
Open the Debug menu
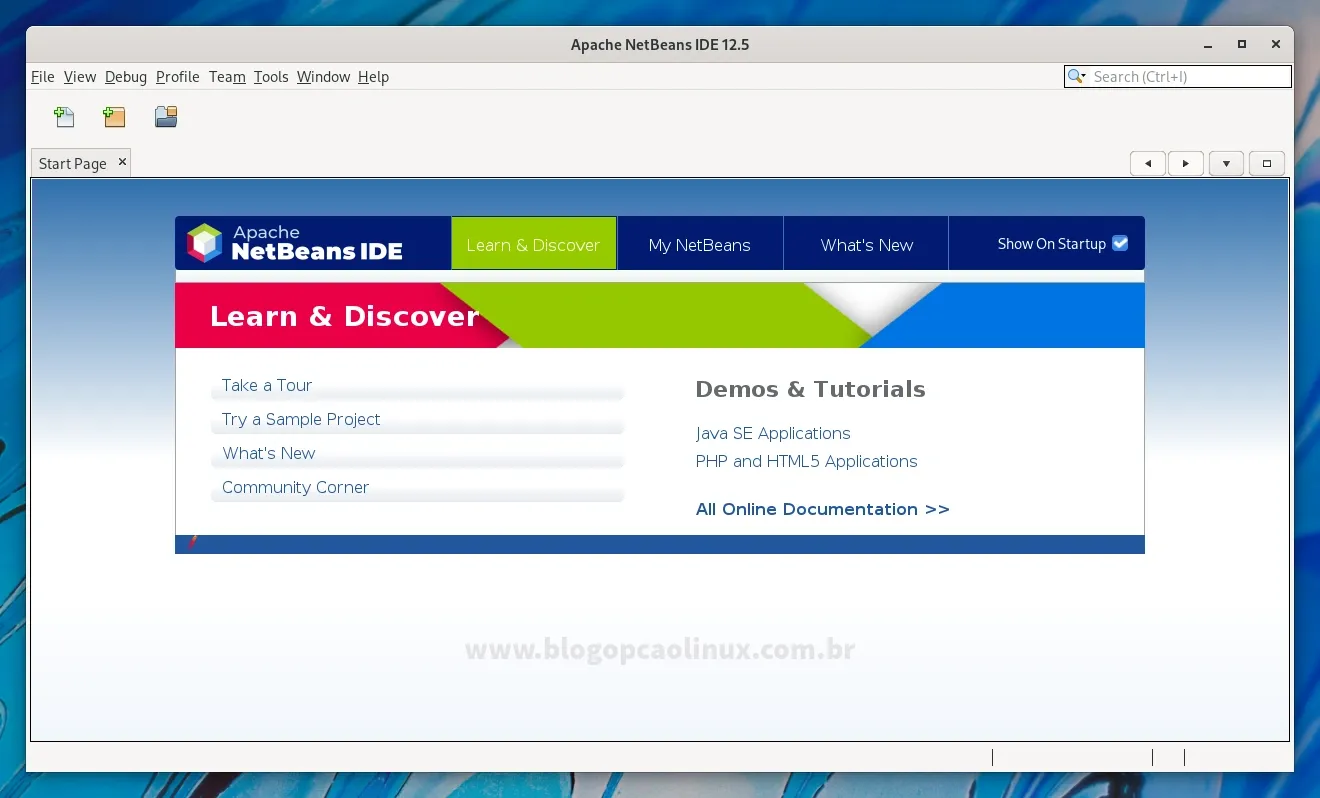(x=126, y=77)
